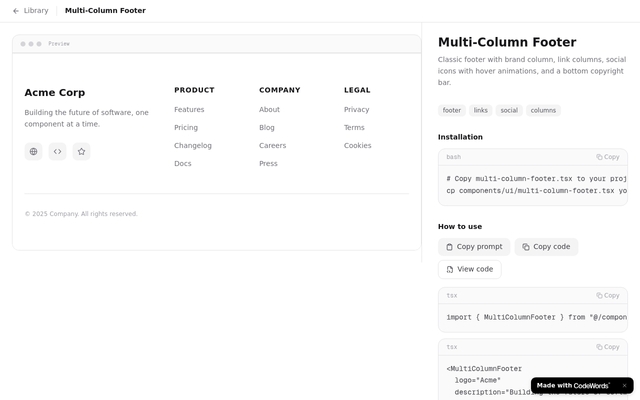
Task: Open the About footer link
Action: click(x=269, y=109)
